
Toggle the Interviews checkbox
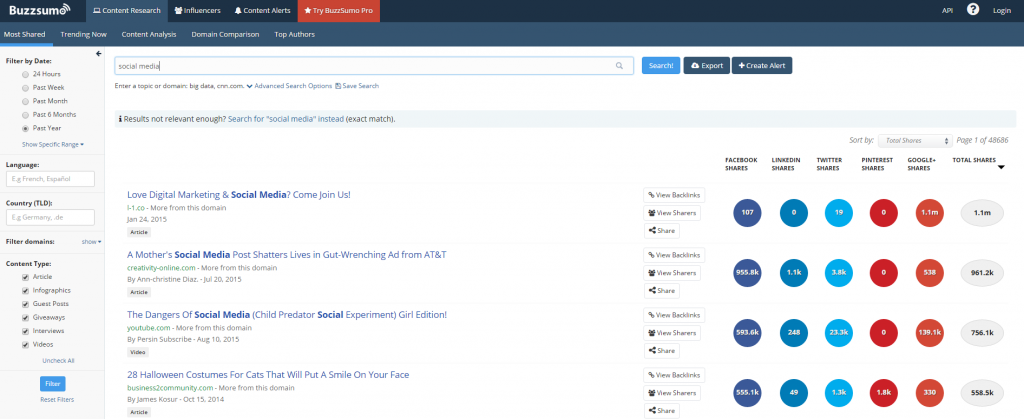25,331
